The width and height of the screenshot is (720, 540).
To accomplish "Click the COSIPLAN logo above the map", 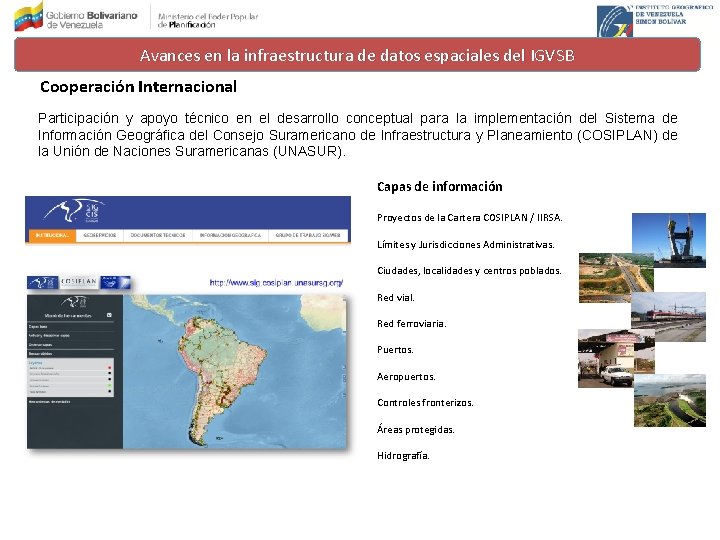I will [x=79, y=281].
